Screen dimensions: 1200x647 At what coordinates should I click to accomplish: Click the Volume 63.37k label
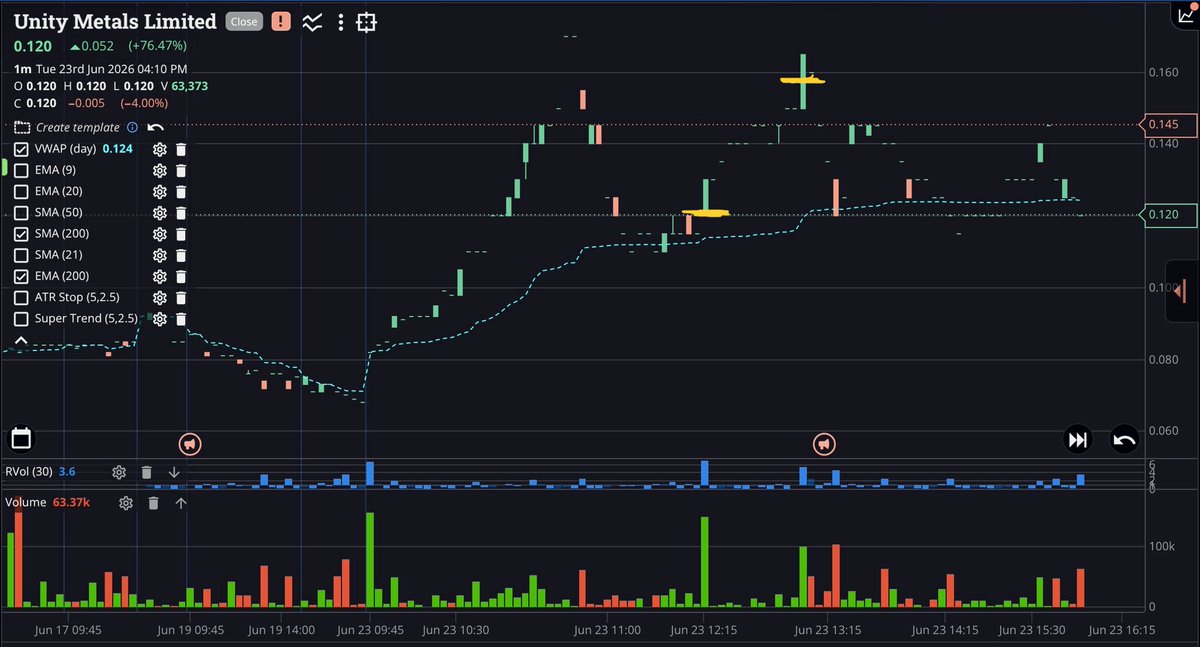[48, 503]
